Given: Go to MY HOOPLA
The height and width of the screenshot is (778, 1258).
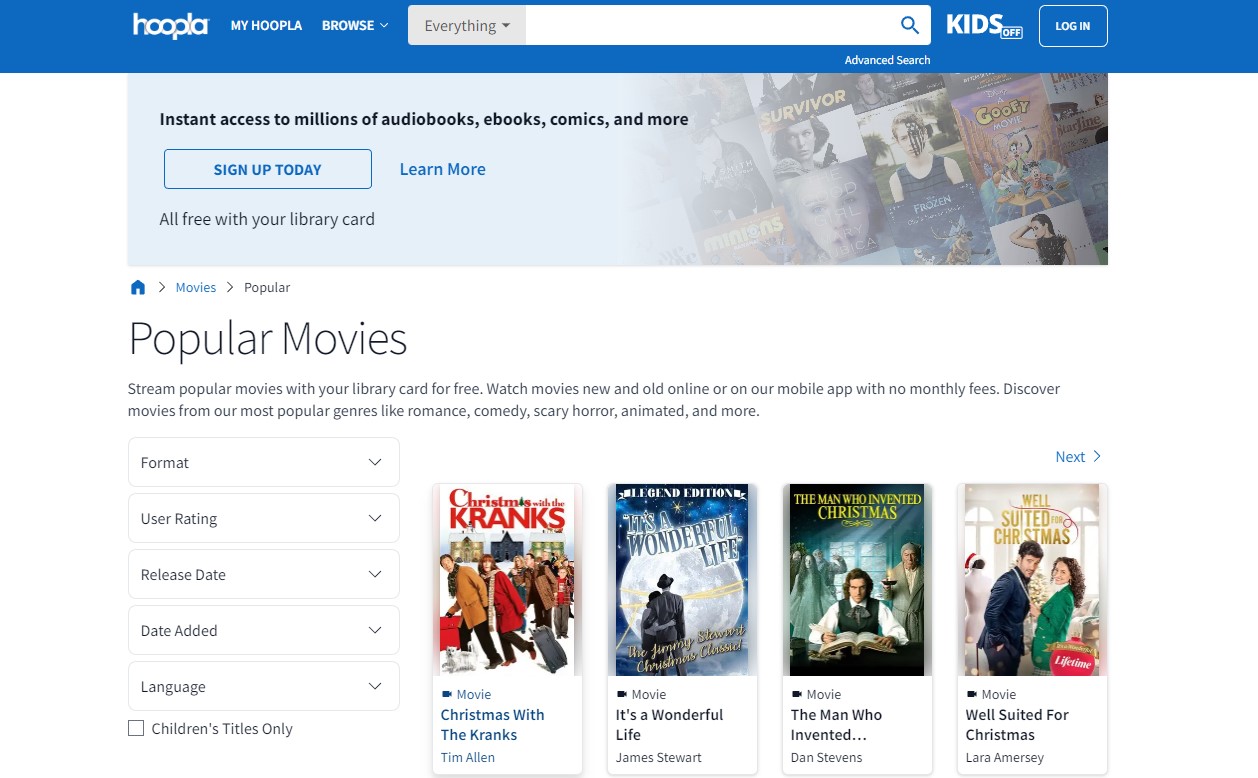Looking at the screenshot, I should (266, 26).
